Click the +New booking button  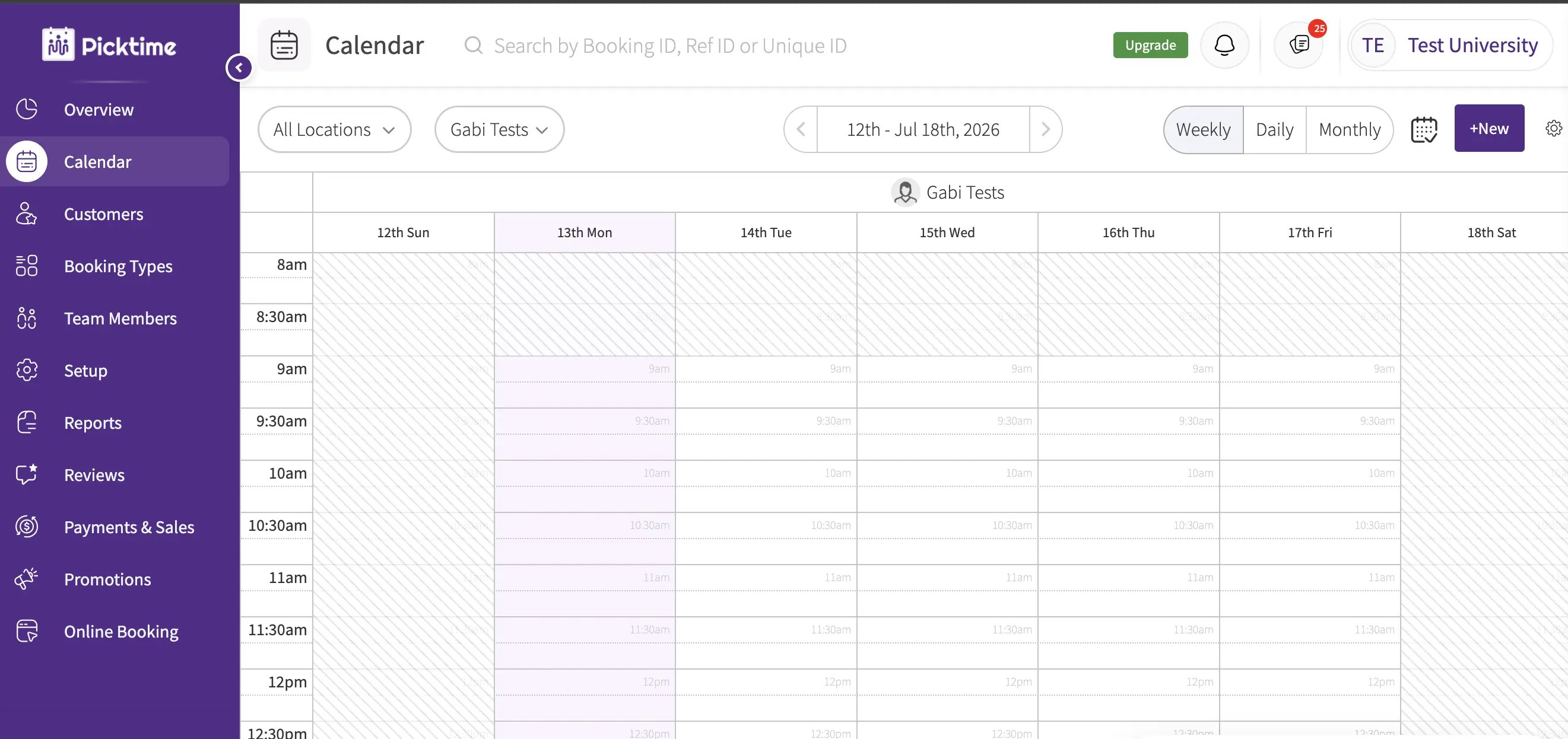click(x=1489, y=128)
